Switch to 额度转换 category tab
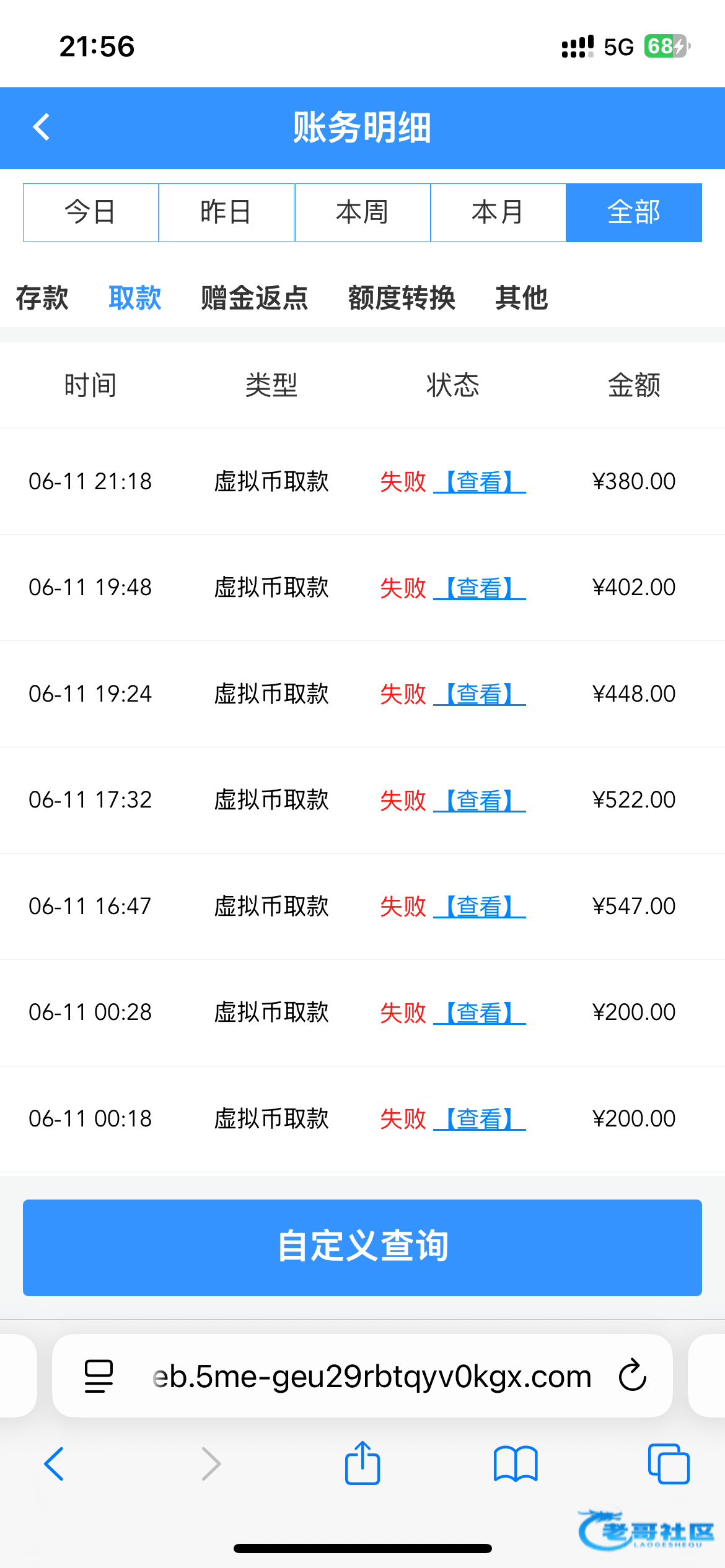Image resolution: width=725 pixels, height=1568 pixels. tap(402, 298)
